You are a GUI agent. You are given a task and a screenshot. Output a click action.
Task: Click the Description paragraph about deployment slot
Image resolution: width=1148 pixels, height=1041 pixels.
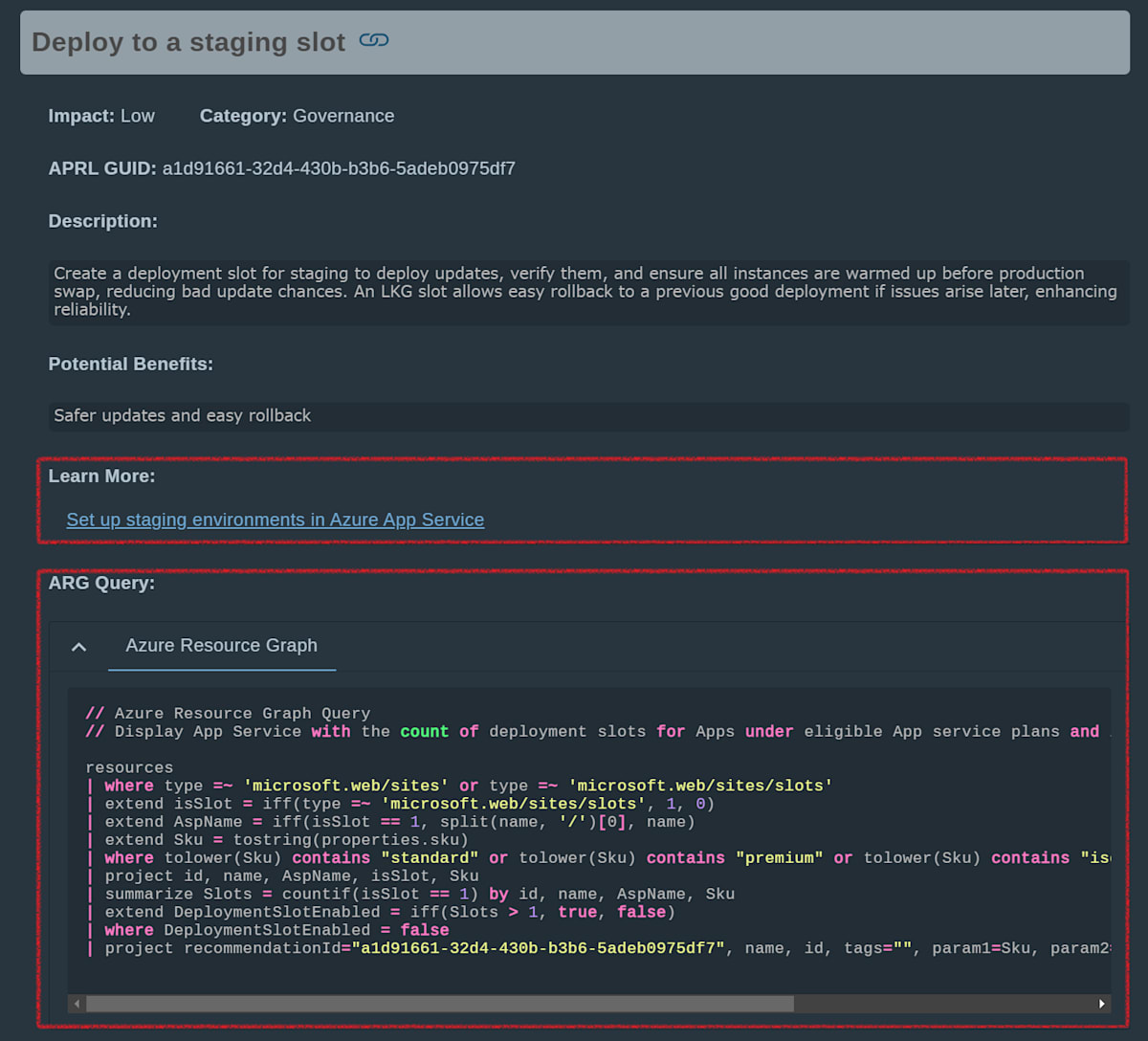pos(587,292)
